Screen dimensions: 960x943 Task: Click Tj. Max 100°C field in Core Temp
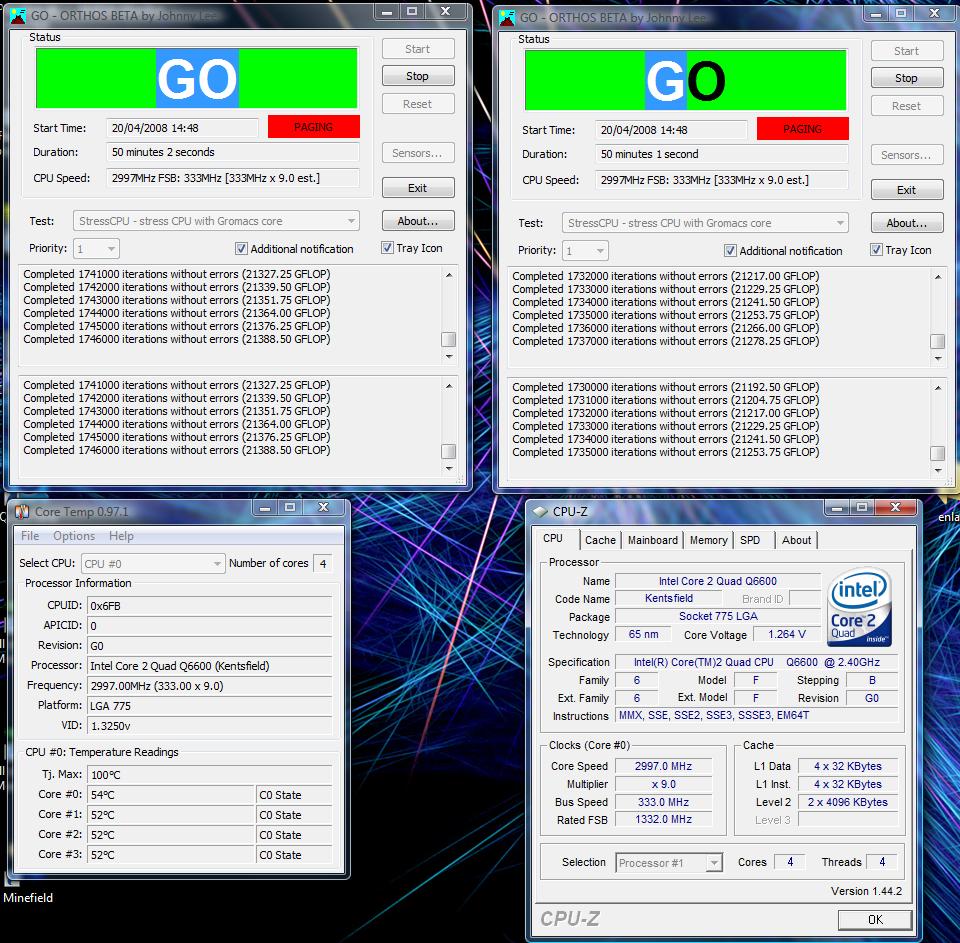click(209, 775)
